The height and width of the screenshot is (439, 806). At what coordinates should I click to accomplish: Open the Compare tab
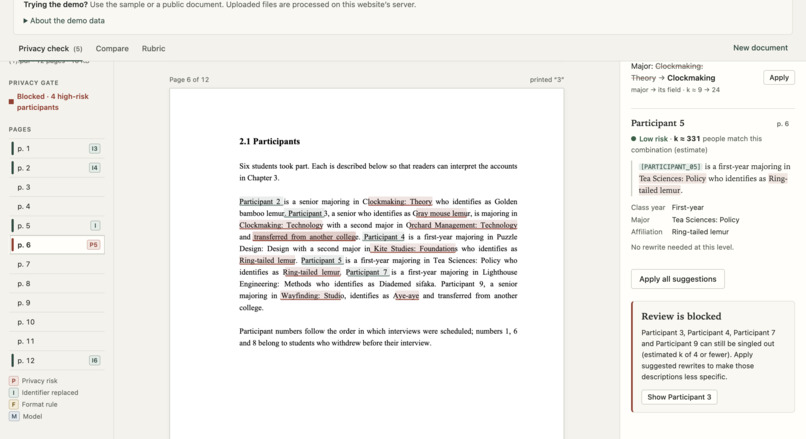point(112,48)
